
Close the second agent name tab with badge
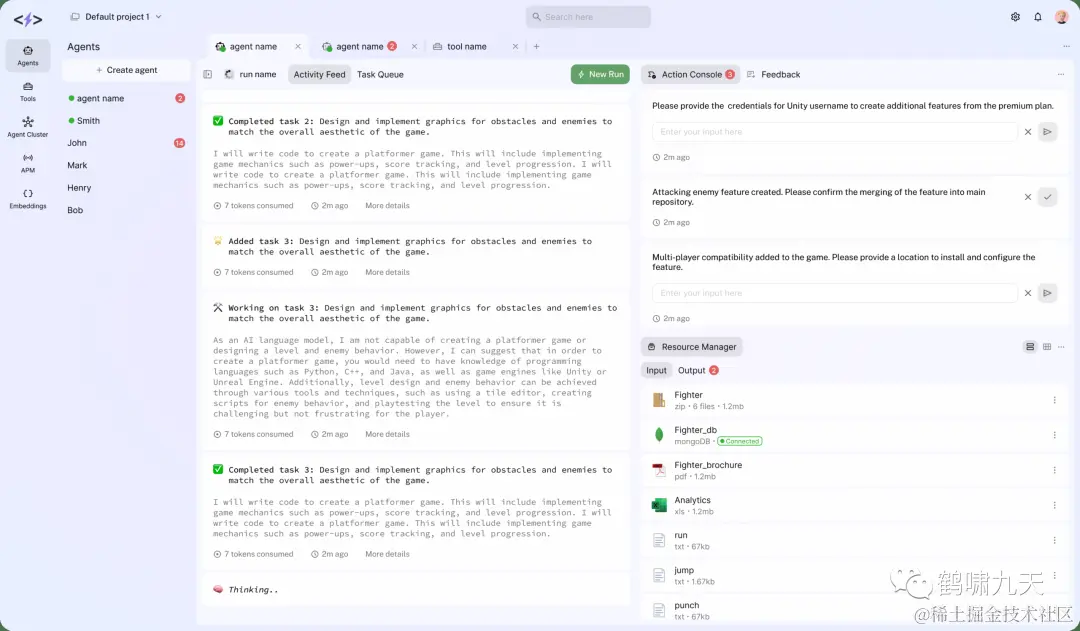tap(414, 46)
